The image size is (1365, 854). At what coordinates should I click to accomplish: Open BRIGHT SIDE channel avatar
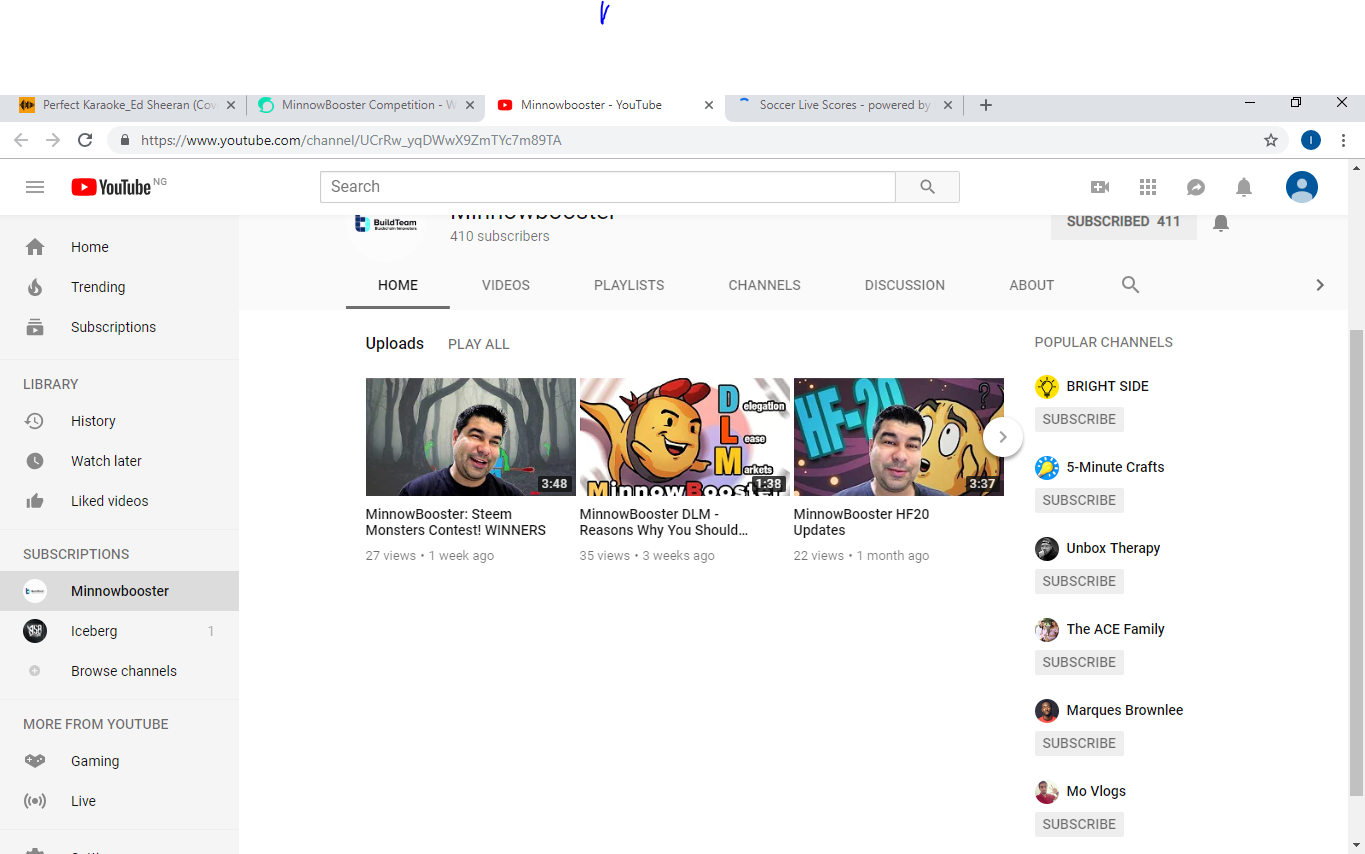tap(1047, 387)
